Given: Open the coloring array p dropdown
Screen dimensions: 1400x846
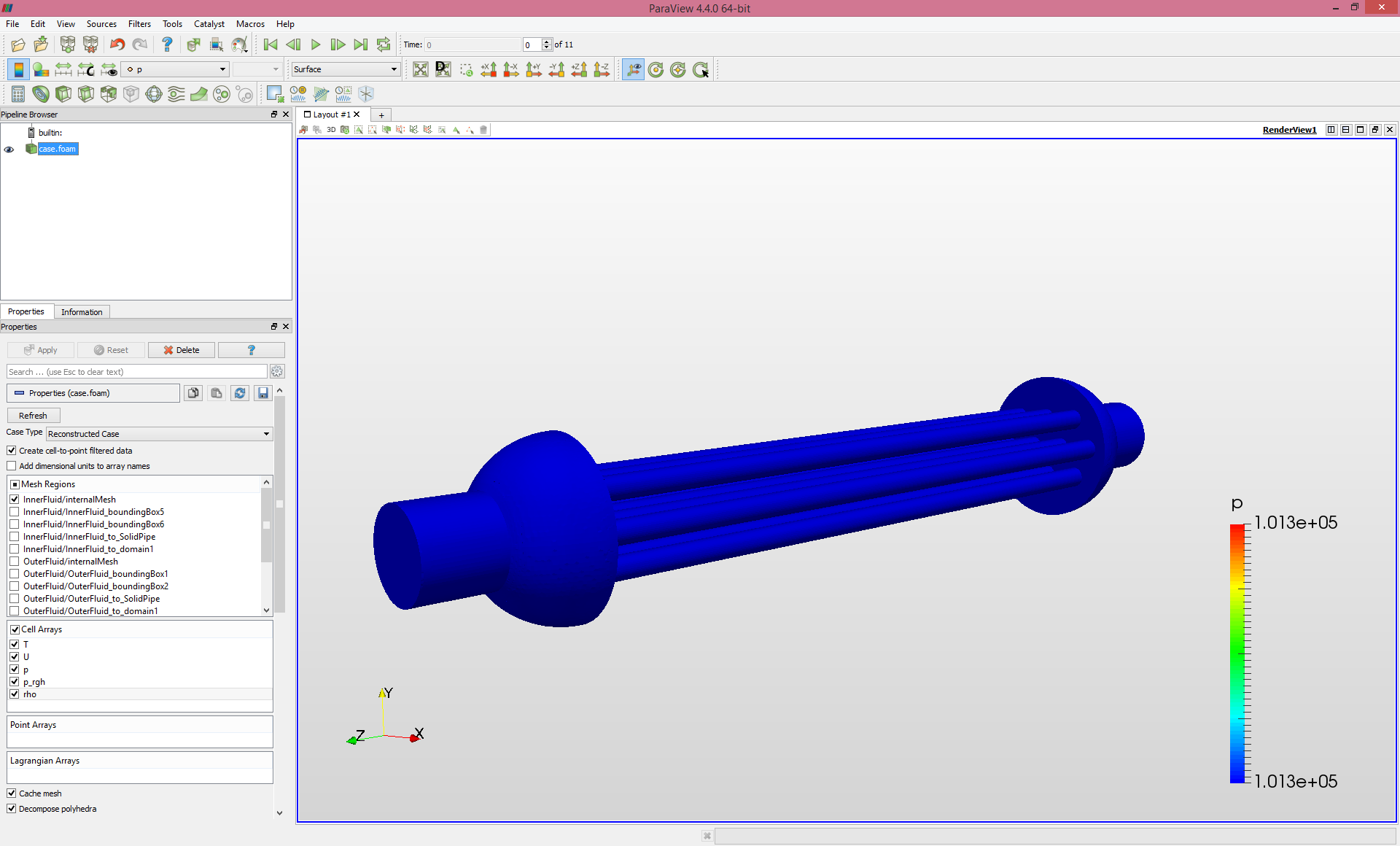Looking at the screenshot, I should (x=175, y=69).
